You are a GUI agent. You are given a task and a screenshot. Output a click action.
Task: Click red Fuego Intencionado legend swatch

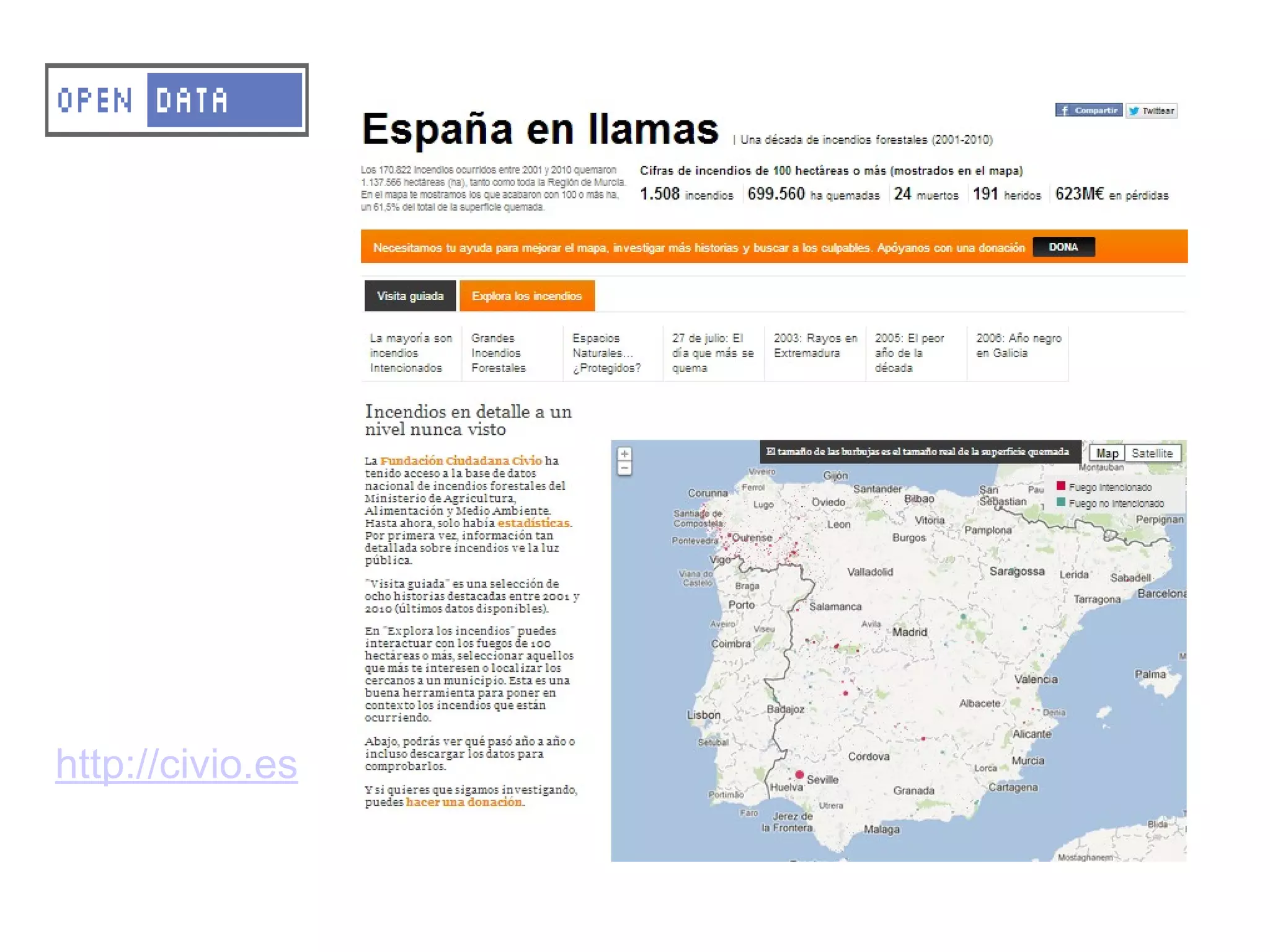[x=1061, y=486]
